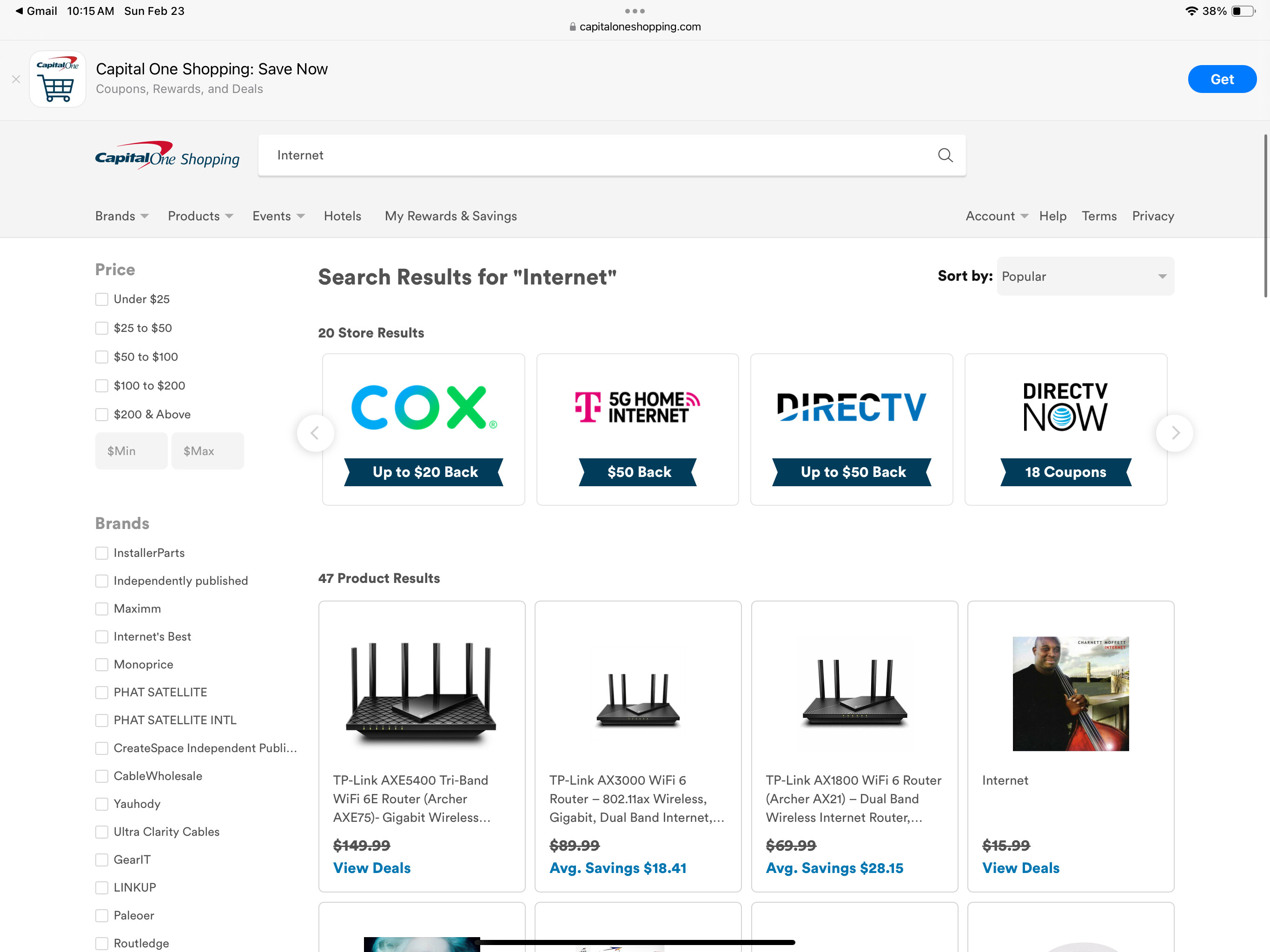Check the Independently published brand filter
This screenshot has height=952, width=1270.
point(102,581)
